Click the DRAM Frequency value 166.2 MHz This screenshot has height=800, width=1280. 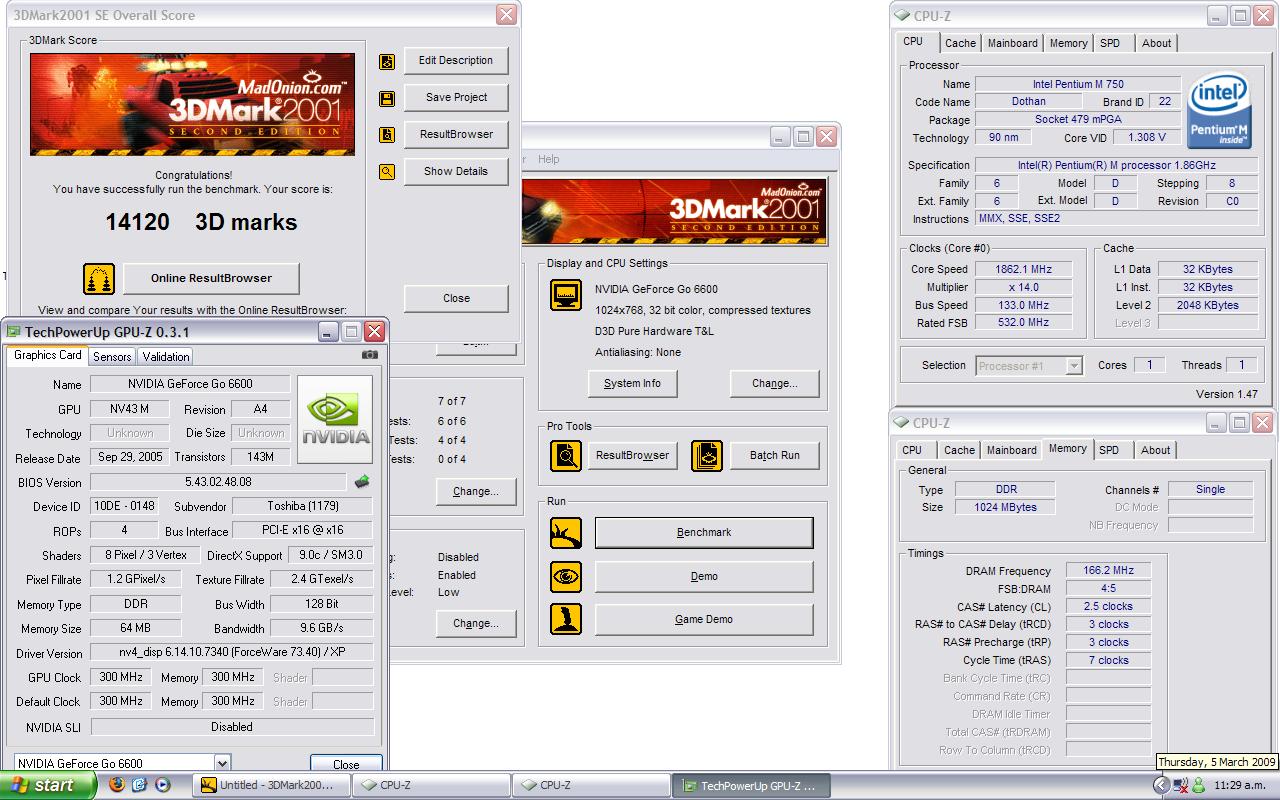point(1108,570)
